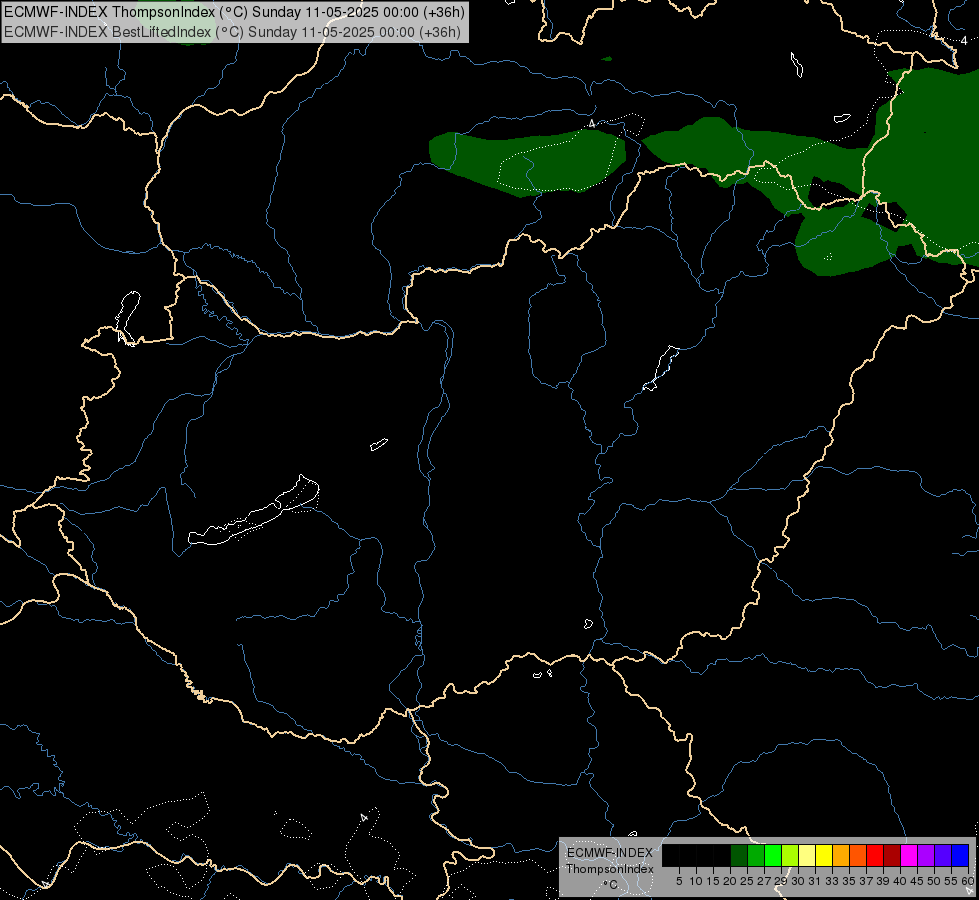This screenshot has height=900, width=979.
Task: Pick the bright red 37–39 legend swatch
Action: 875,855
